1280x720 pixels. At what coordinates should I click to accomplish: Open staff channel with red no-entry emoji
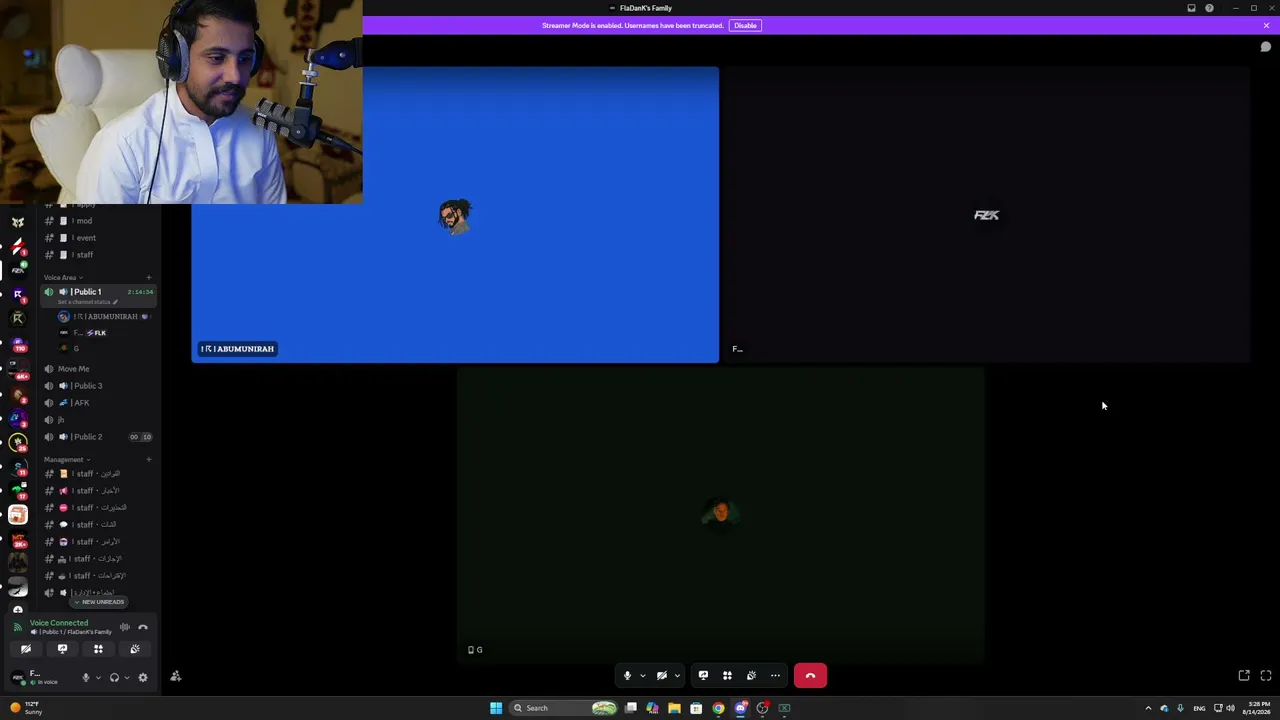(98, 508)
